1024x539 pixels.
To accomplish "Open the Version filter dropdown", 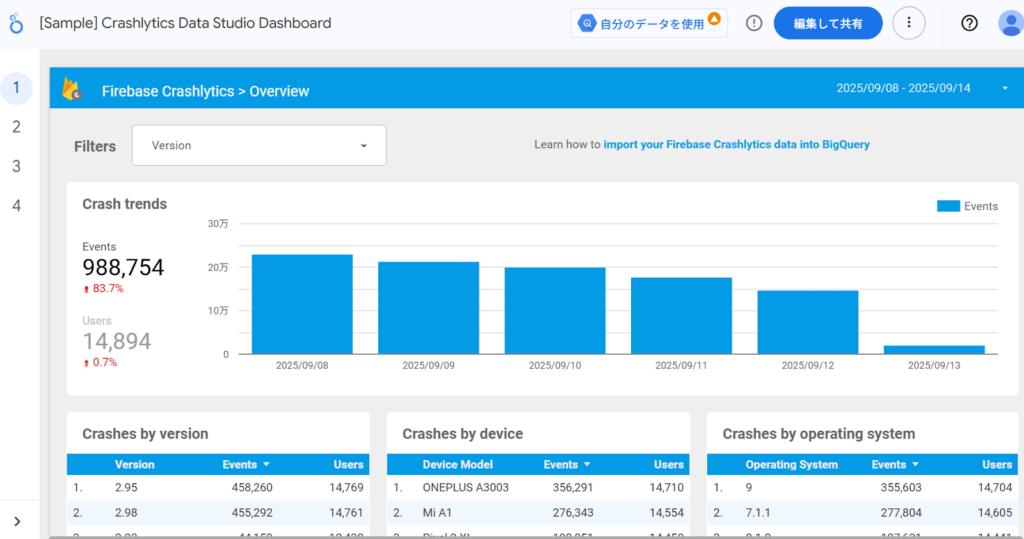I will tap(259, 146).
